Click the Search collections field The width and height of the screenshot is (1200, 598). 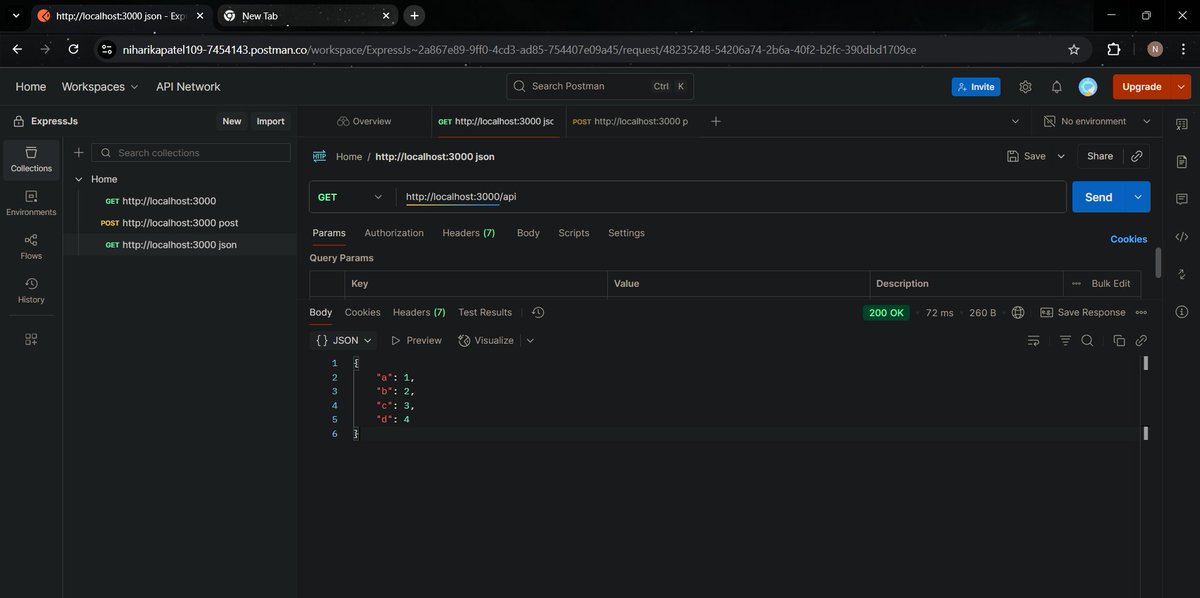pyautogui.click(x=191, y=153)
